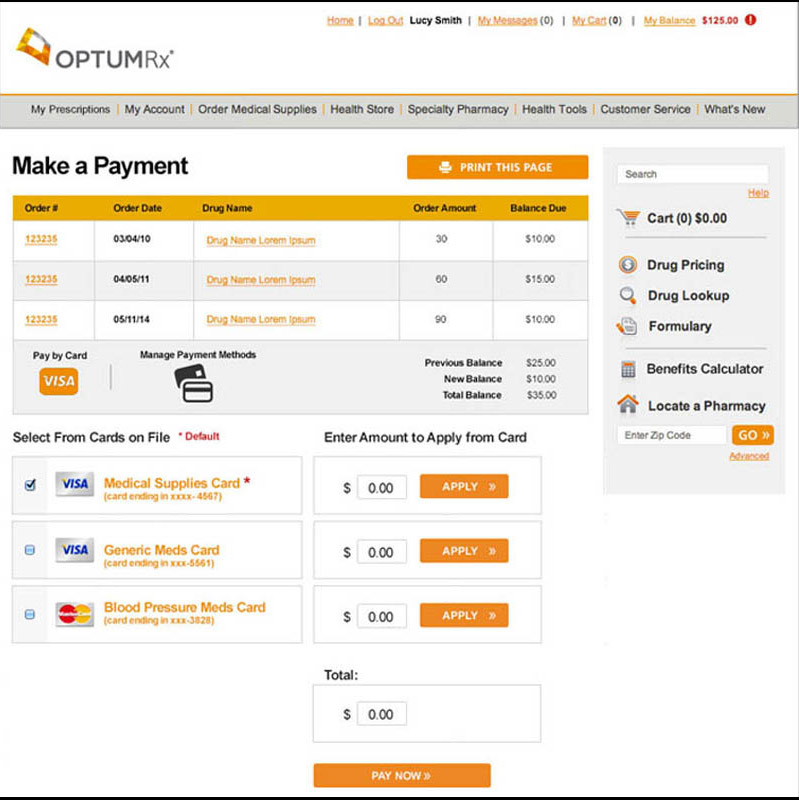This screenshot has height=800, width=799.
Task: Click the shopping cart icon in sidebar
Action: pyautogui.click(x=628, y=217)
